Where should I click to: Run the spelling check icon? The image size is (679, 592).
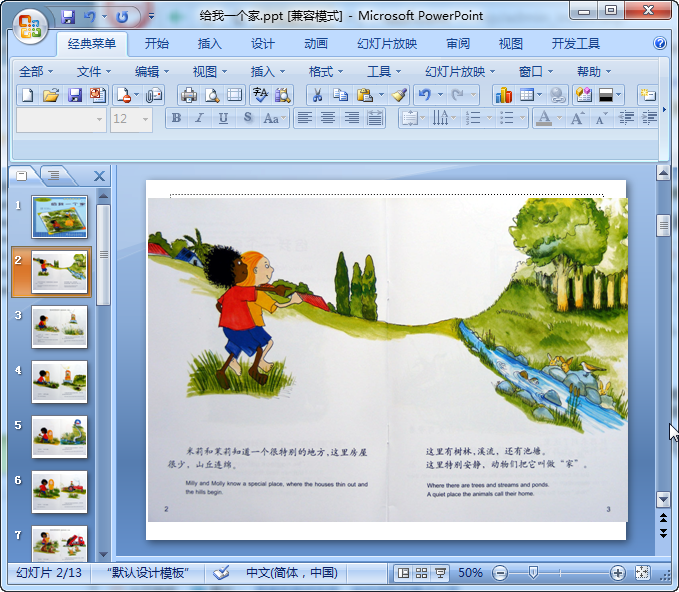tap(260, 95)
